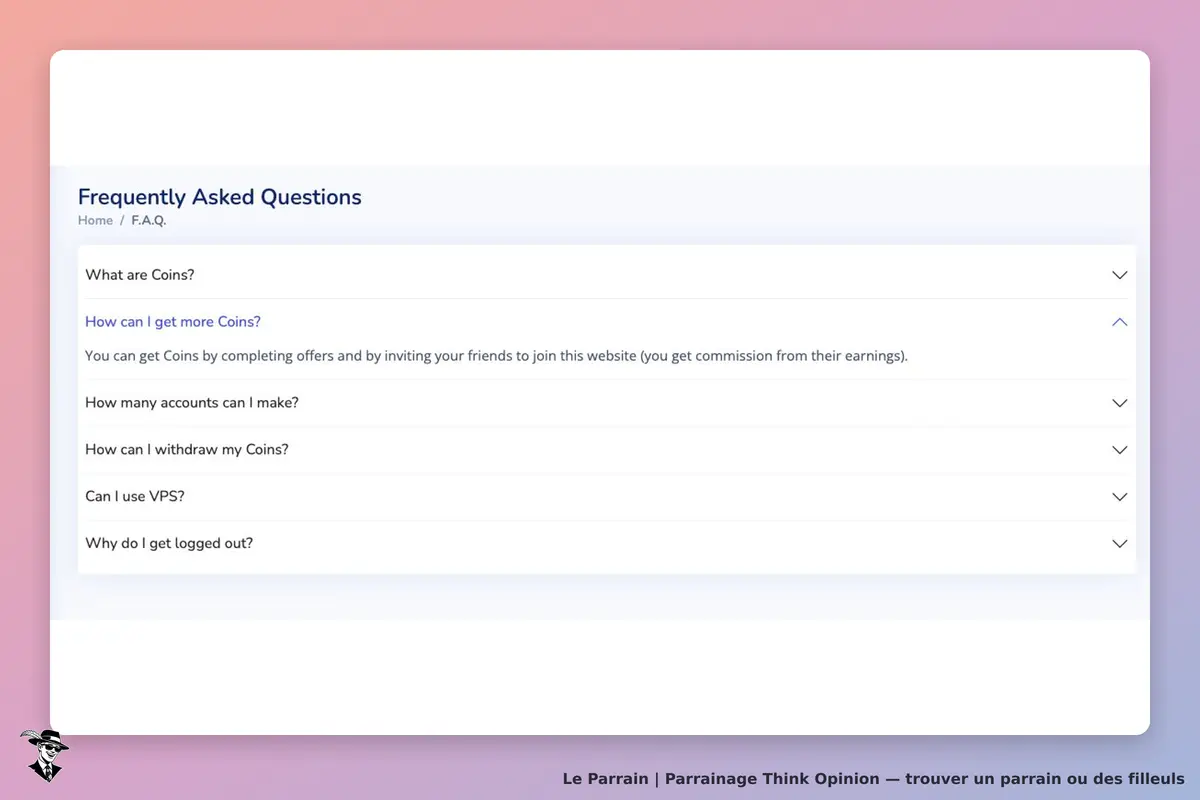
Task: Collapse the "How can I get more Coins?" chevron
Action: coord(1120,322)
